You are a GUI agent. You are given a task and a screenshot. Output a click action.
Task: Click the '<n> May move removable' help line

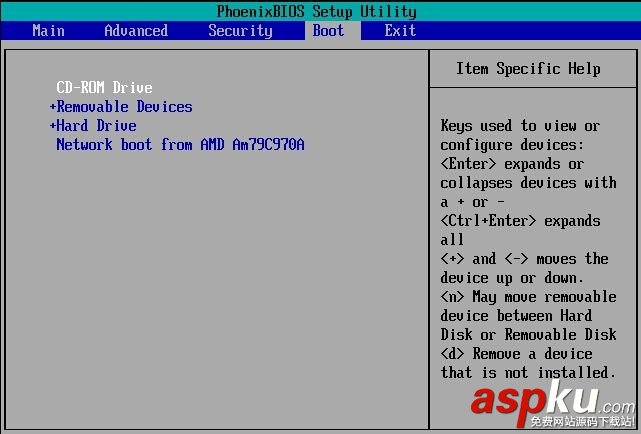click(x=529, y=297)
